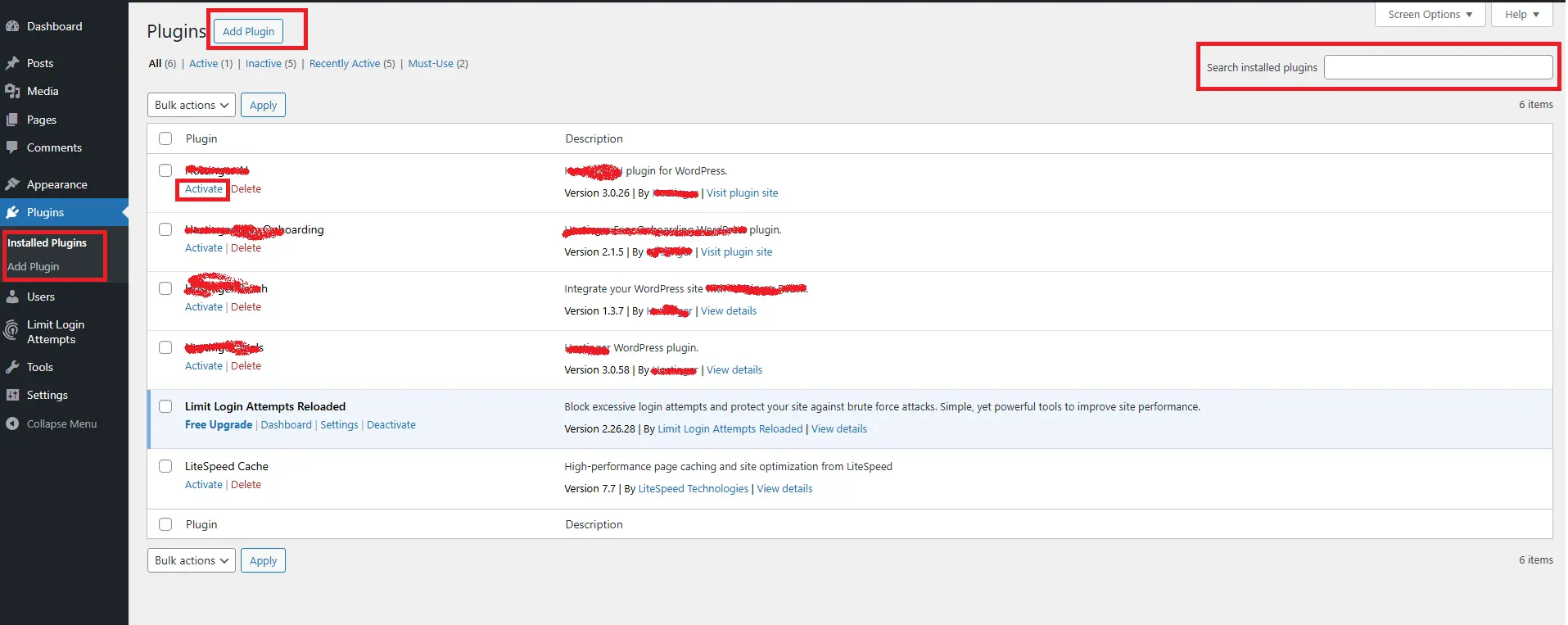
Task: Click the Plugin column header
Action: (x=201, y=138)
